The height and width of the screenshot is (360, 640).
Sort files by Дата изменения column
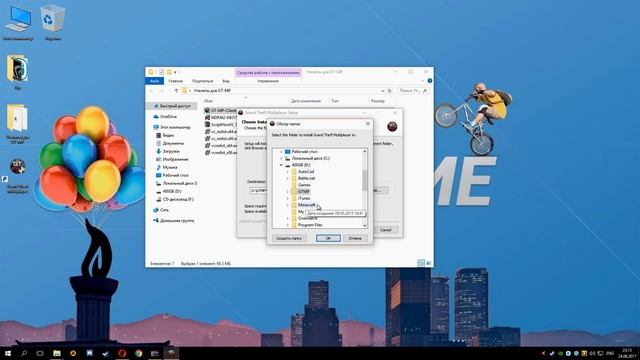[x=306, y=100]
